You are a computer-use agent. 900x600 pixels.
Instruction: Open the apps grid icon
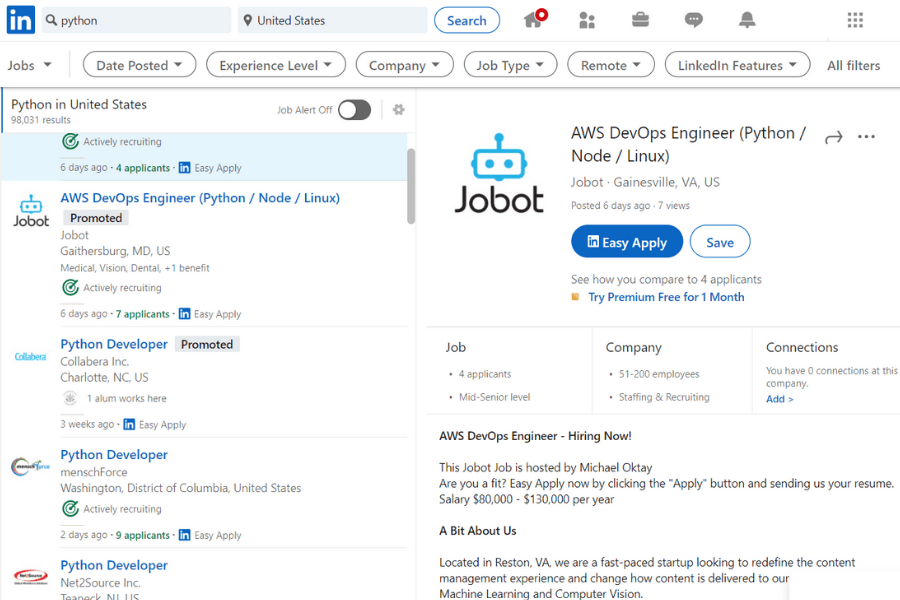855,19
